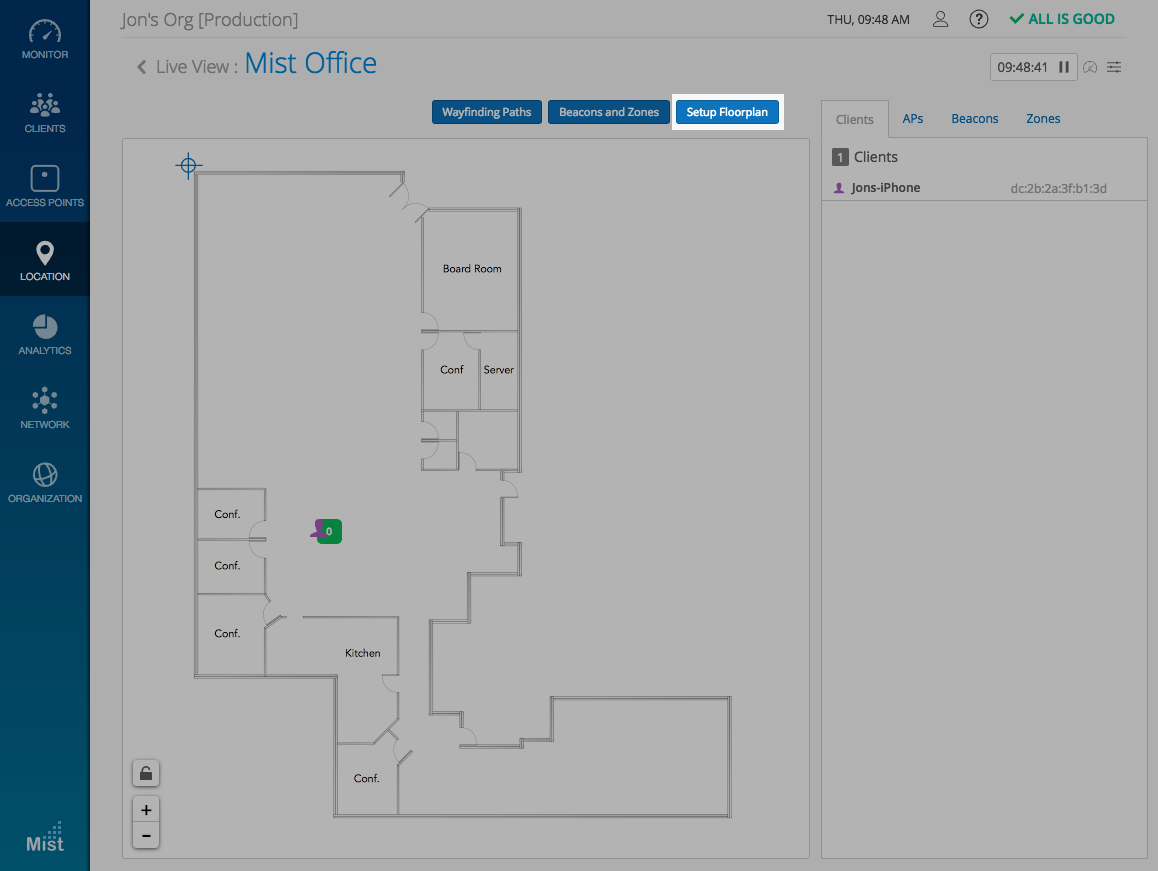Open Analytics from the sidebar
Image resolution: width=1158 pixels, height=871 pixels.
point(44,334)
